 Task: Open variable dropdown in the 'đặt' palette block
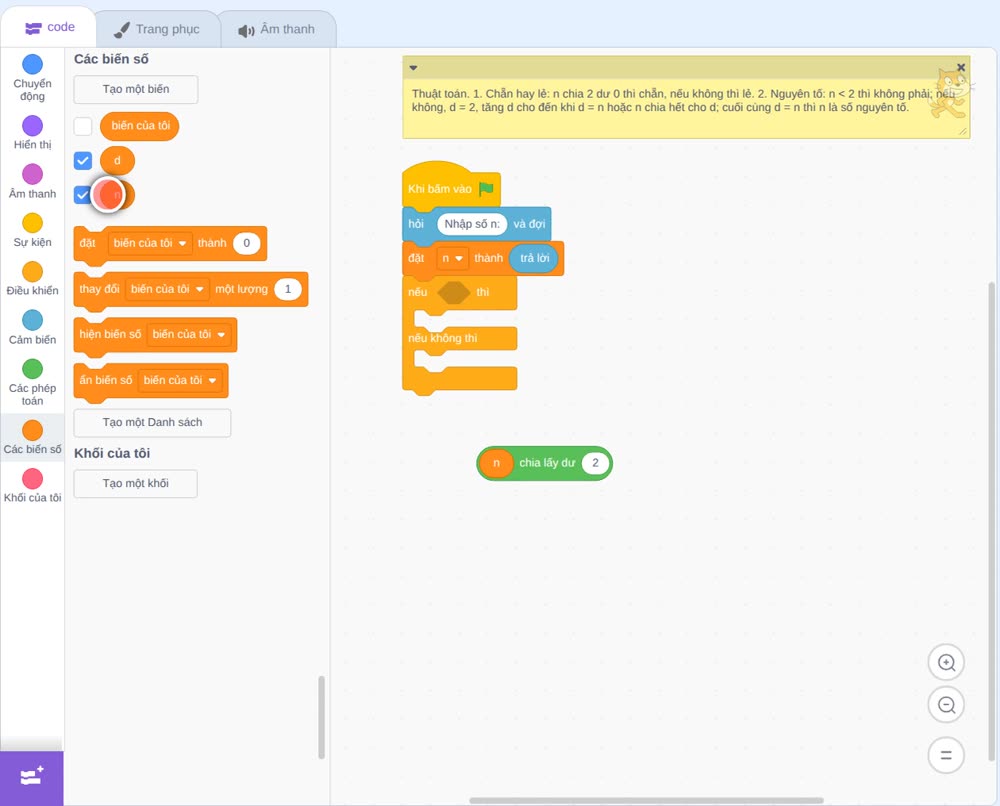pos(150,243)
